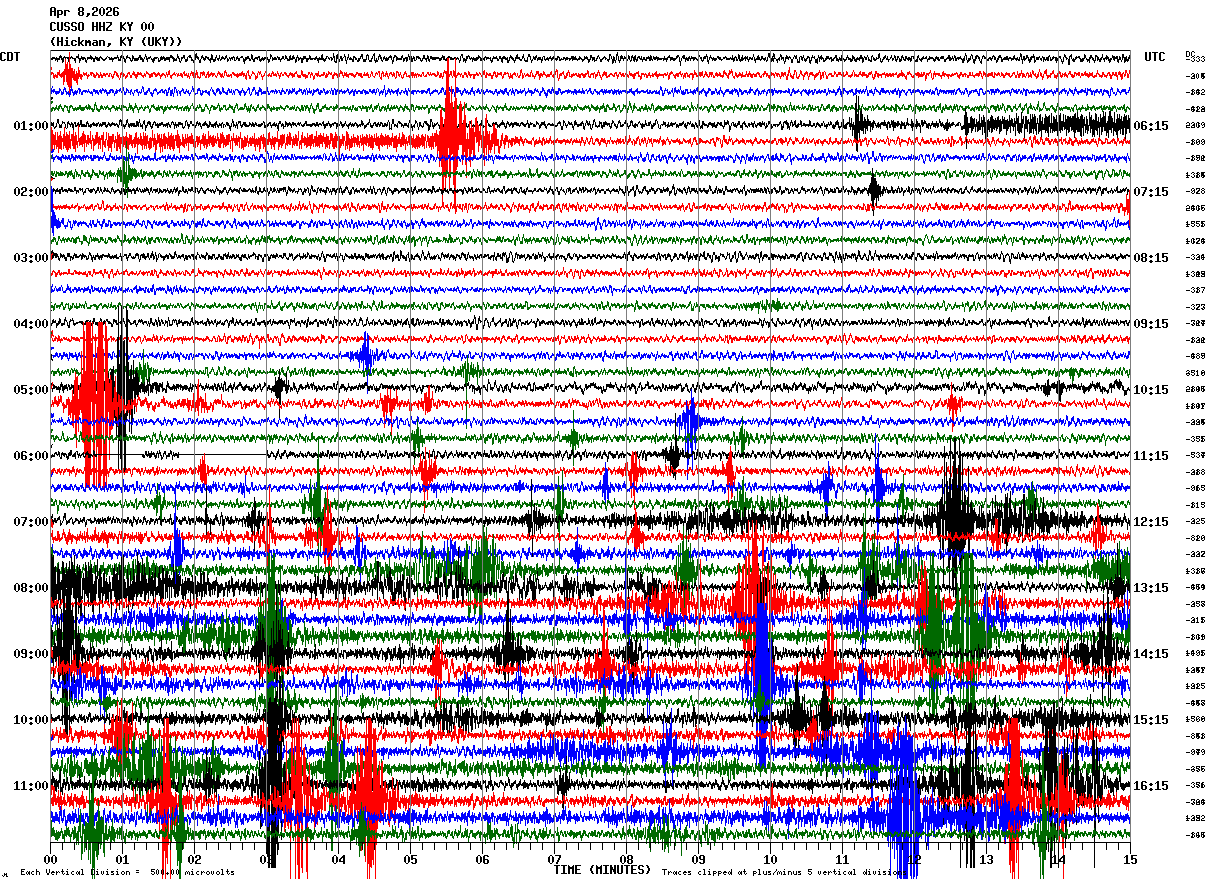Click the '09:15' UTC time label
Viewport: 1210px width, 886px height.
point(1151,324)
